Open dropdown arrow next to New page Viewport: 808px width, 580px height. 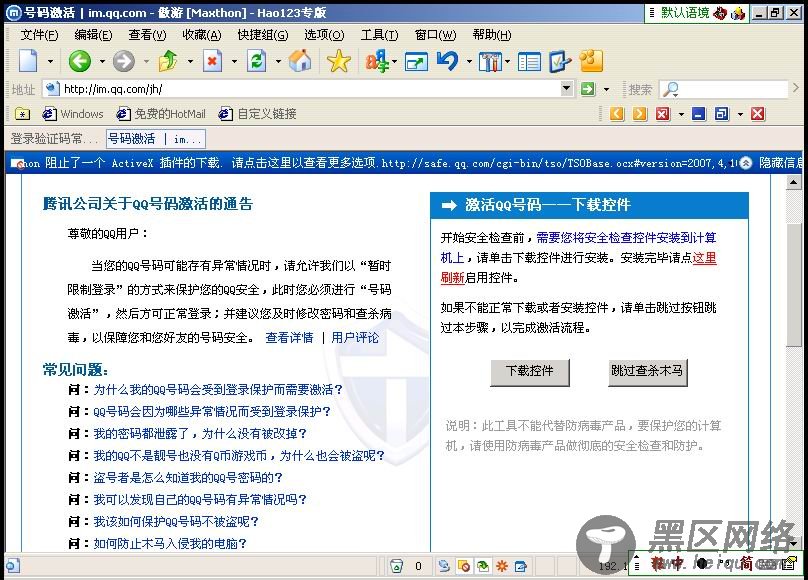point(50,61)
